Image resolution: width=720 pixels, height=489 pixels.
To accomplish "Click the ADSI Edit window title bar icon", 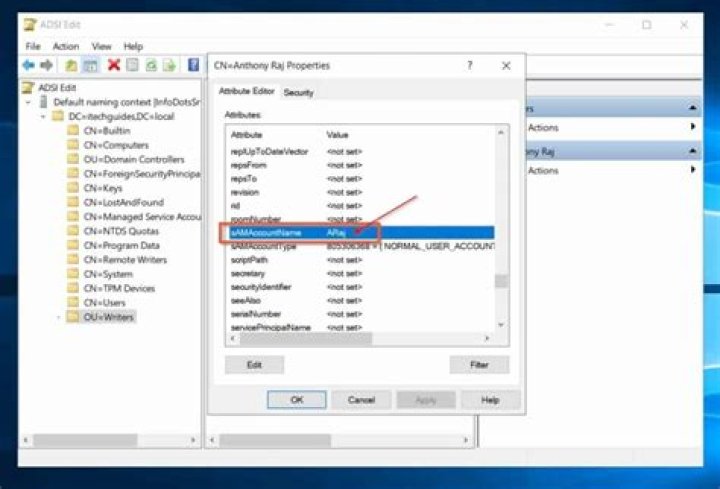I will coord(30,24).
